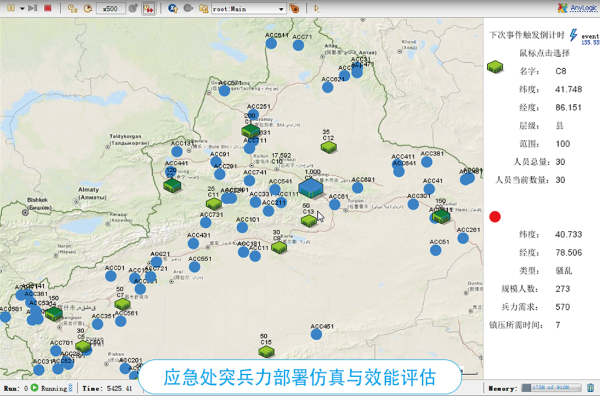This screenshot has height=396, width=600.
Task: Click the experiment snapshot icon beside root dropdown
Action: (295, 8)
